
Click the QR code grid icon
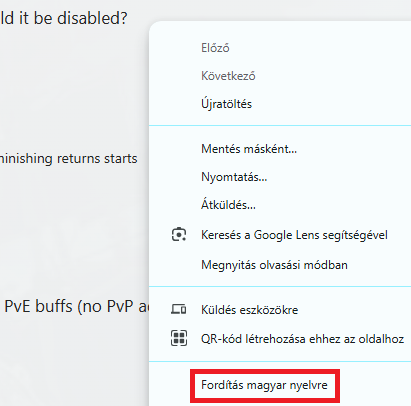(179, 338)
